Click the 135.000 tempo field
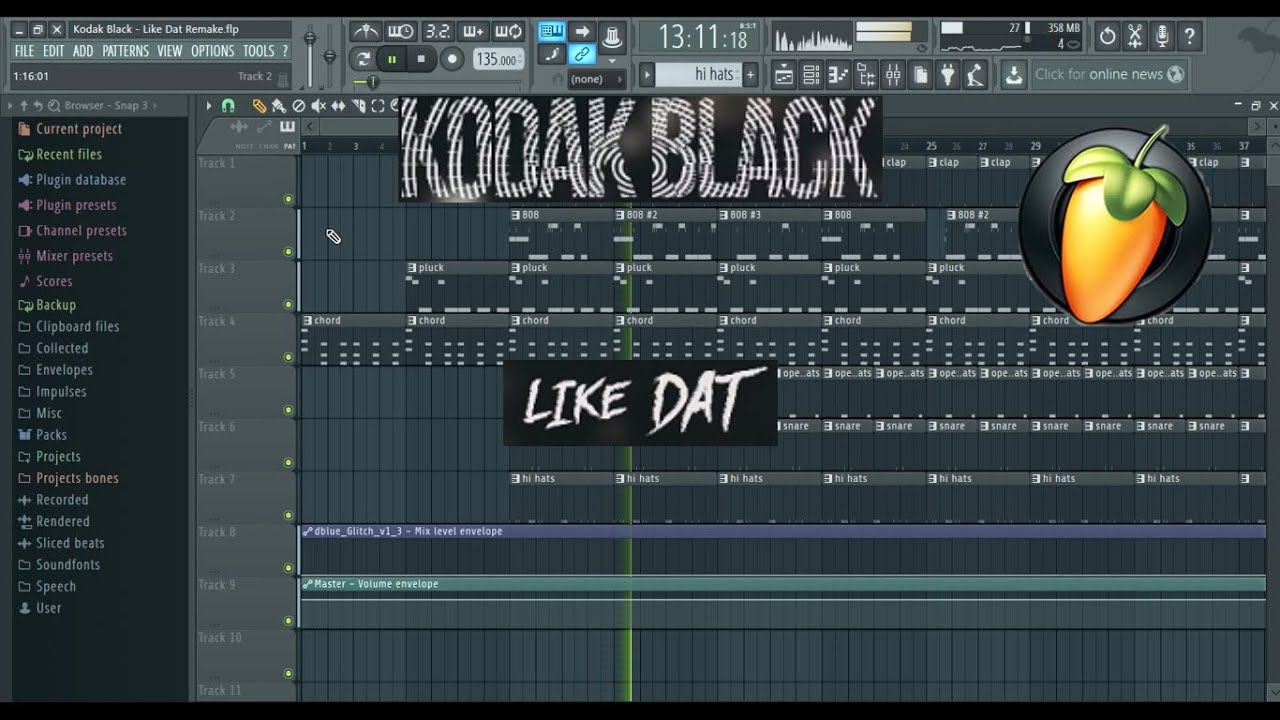This screenshot has width=1280, height=720. point(497,59)
